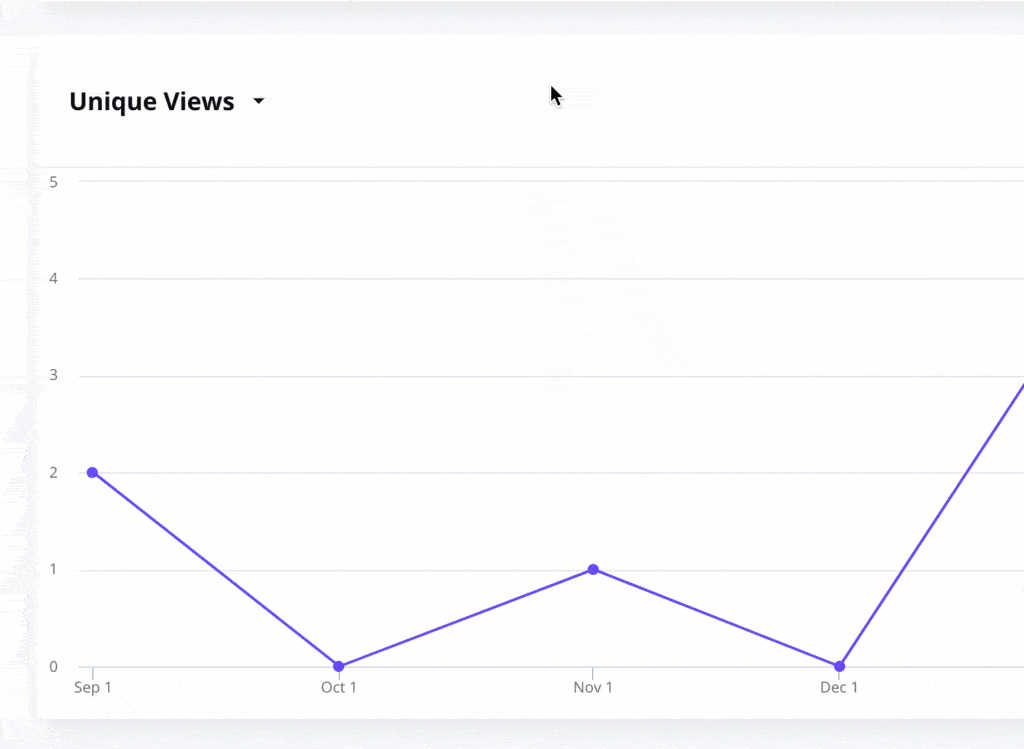1024x749 pixels.
Task: Click the line segment between Sep 1 and Oct 1
Action: click(215, 569)
